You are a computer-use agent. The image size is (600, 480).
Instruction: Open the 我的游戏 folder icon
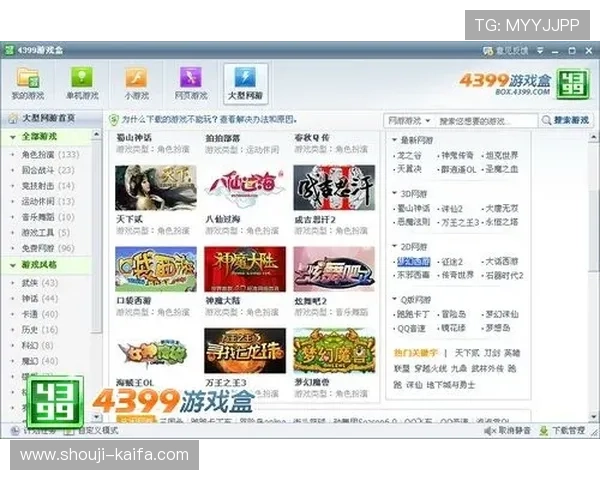pos(28,77)
